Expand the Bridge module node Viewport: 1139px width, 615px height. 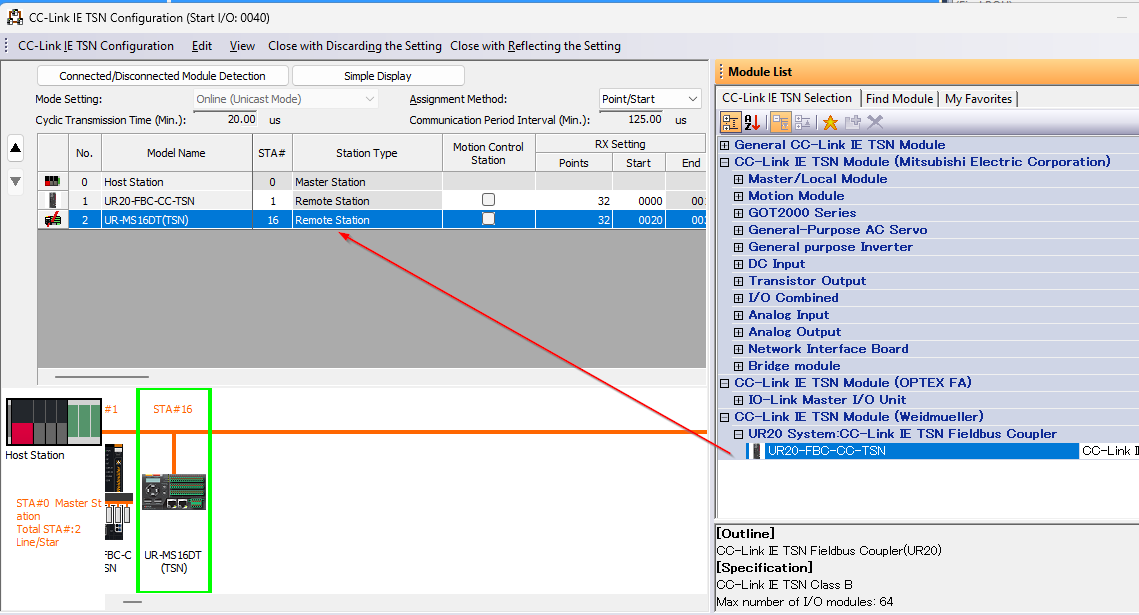738,367
